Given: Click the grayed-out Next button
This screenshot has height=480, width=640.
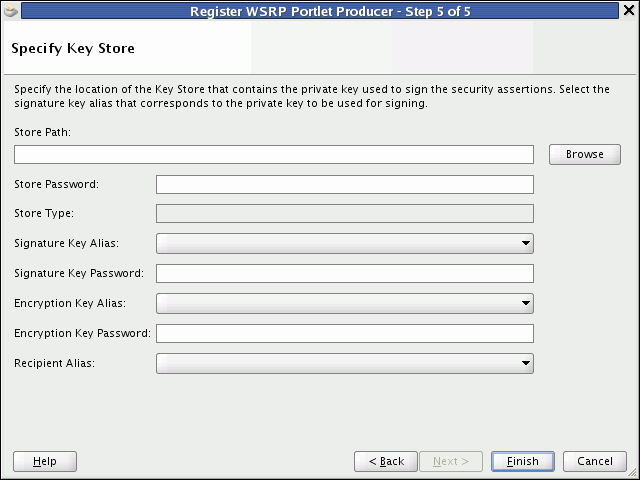Looking at the screenshot, I should 451,461.
